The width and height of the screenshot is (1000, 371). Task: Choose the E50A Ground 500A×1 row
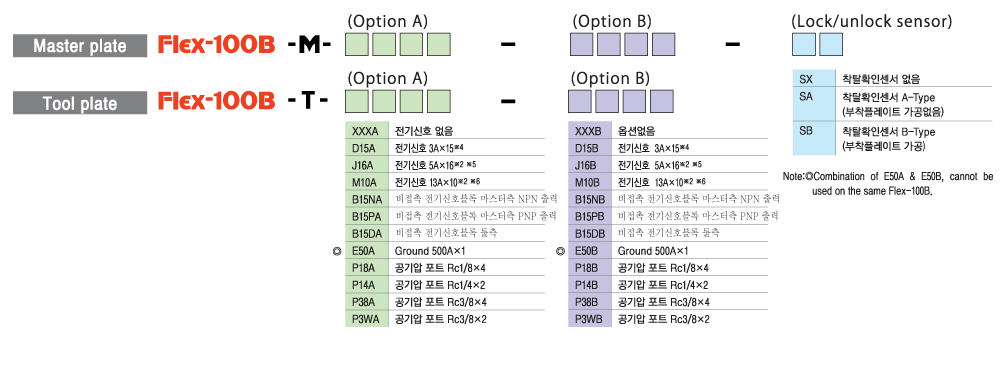[445, 251]
